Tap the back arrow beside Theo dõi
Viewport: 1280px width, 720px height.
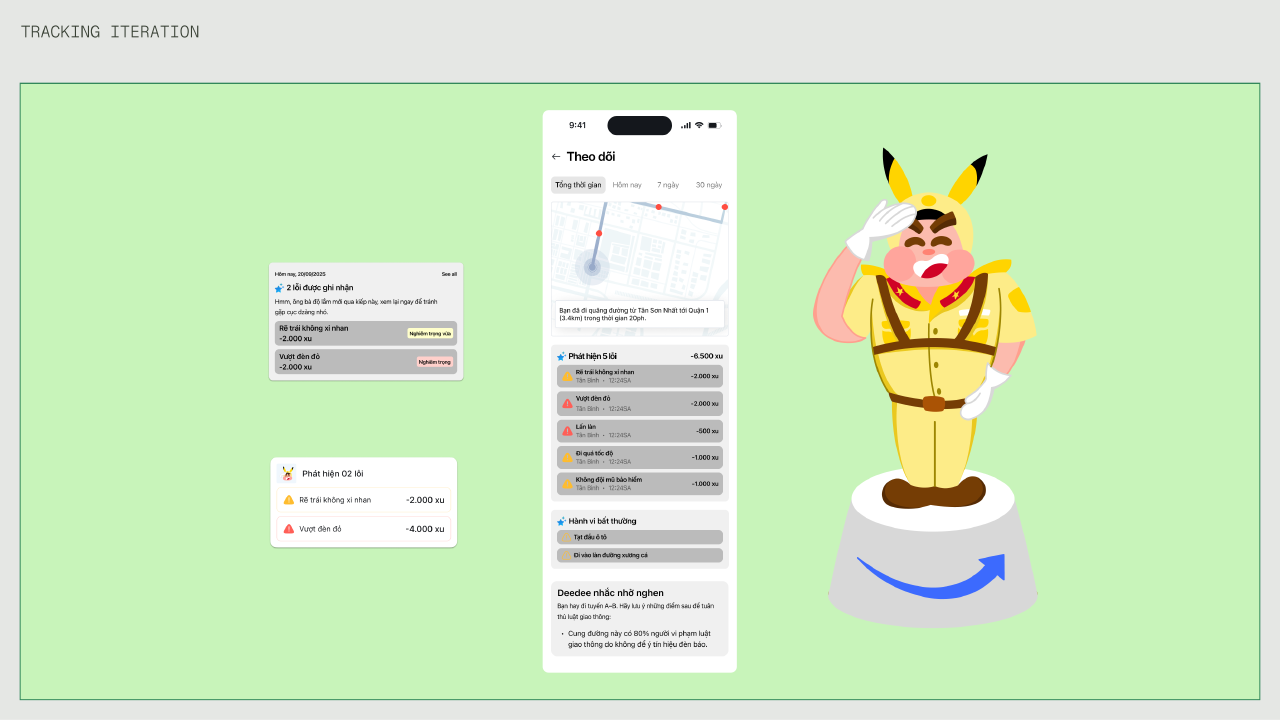[556, 156]
